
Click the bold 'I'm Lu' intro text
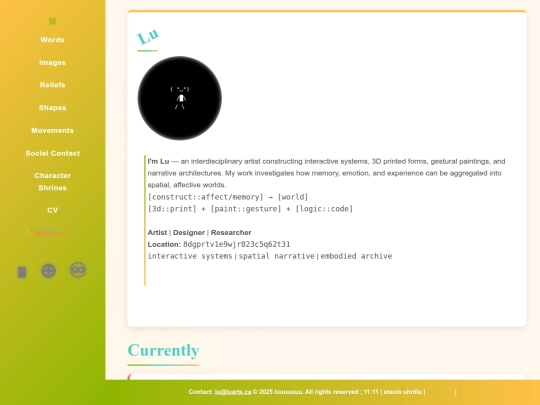click(158, 161)
